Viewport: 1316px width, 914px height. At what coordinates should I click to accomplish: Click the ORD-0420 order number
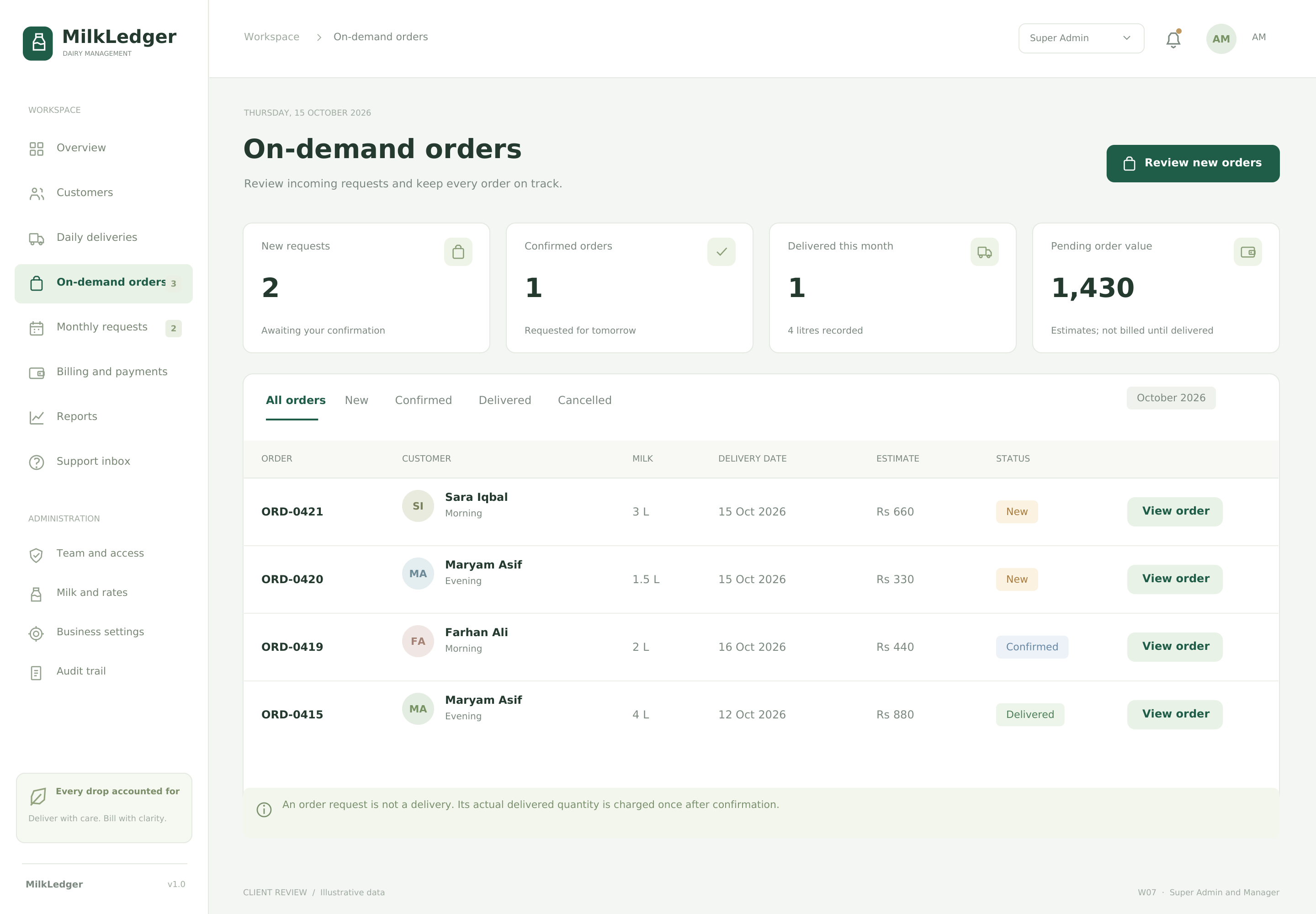tap(292, 579)
